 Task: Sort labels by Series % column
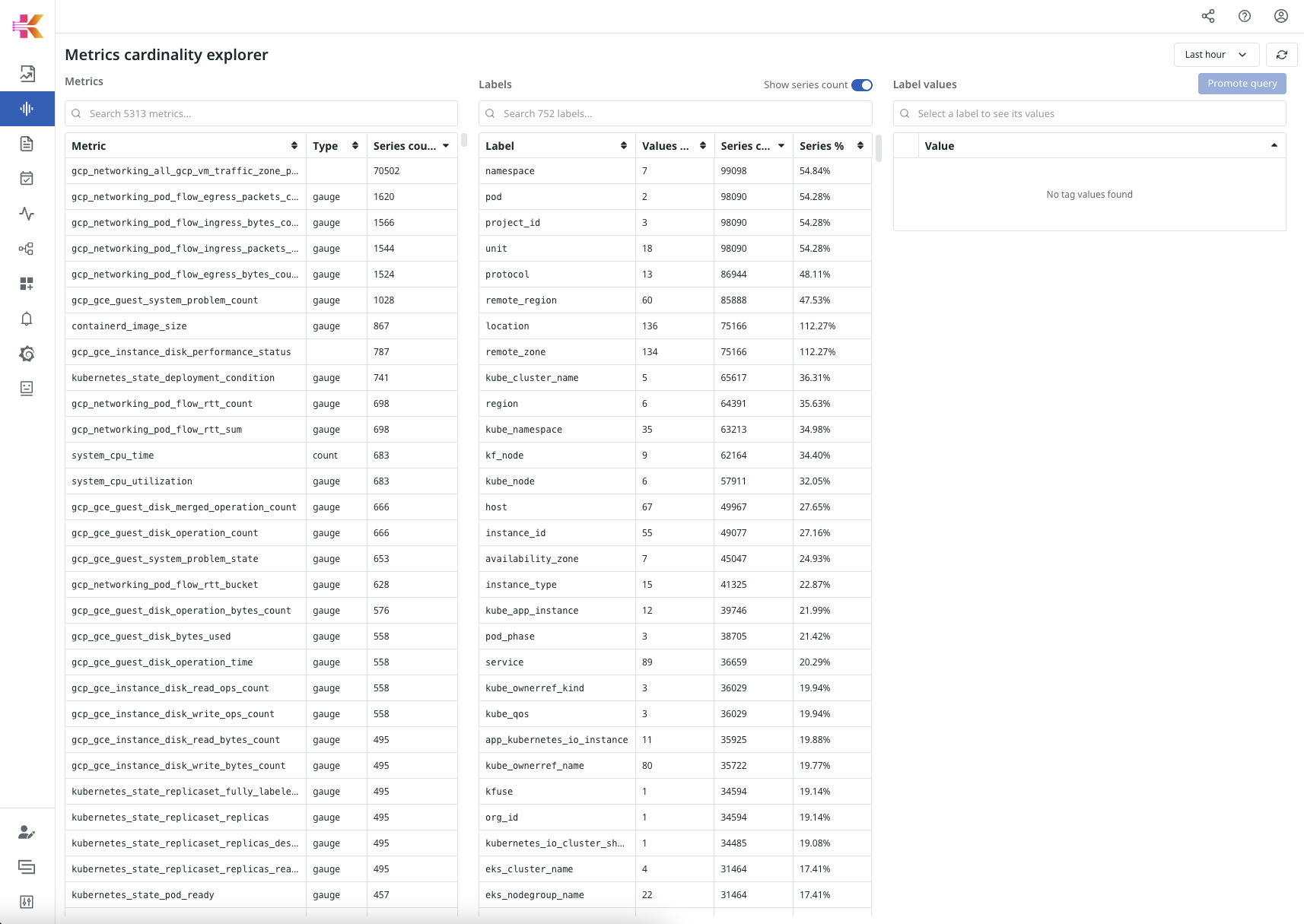pyautogui.click(x=831, y=146)
